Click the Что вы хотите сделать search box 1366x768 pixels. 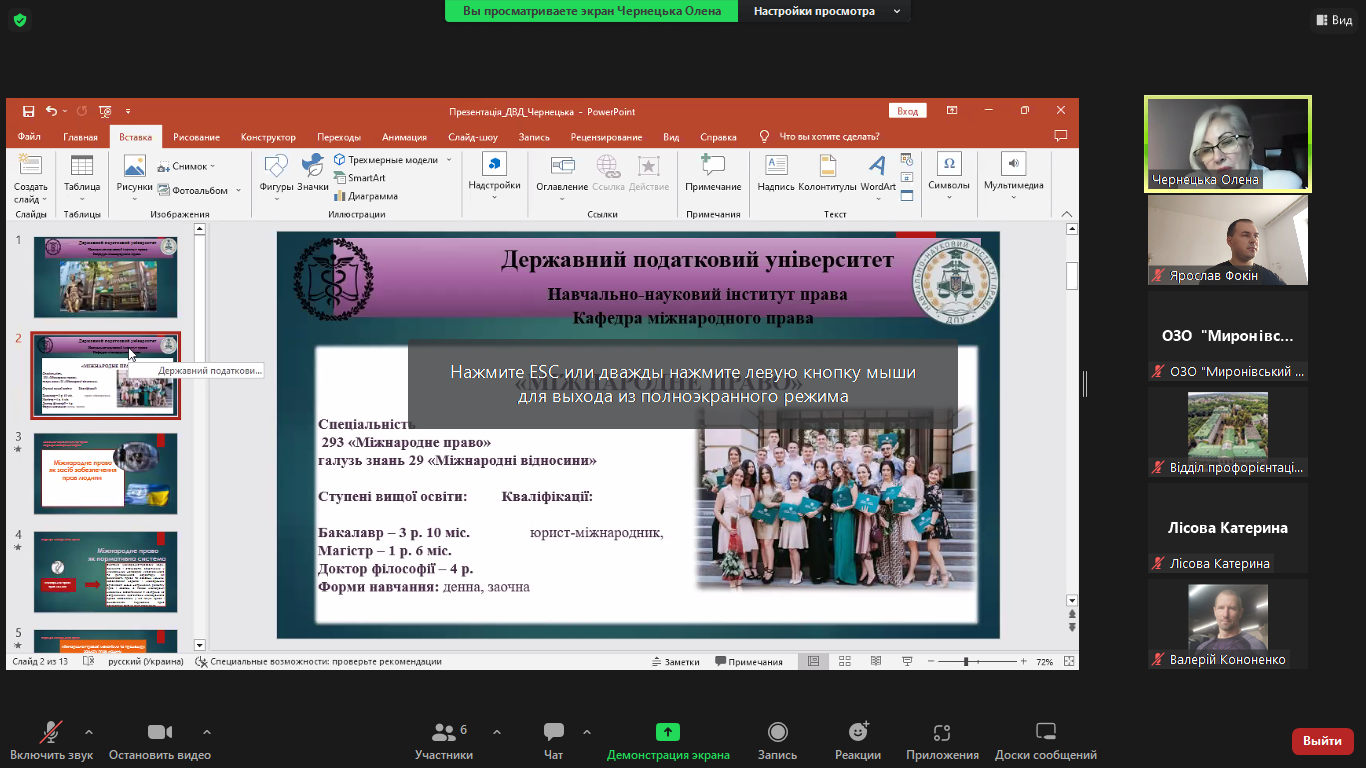(x=829, y=137)
